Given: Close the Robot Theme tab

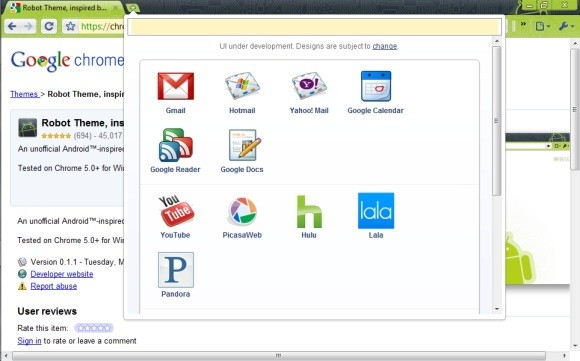Looking at the screenshot, I should pos(116,7).
